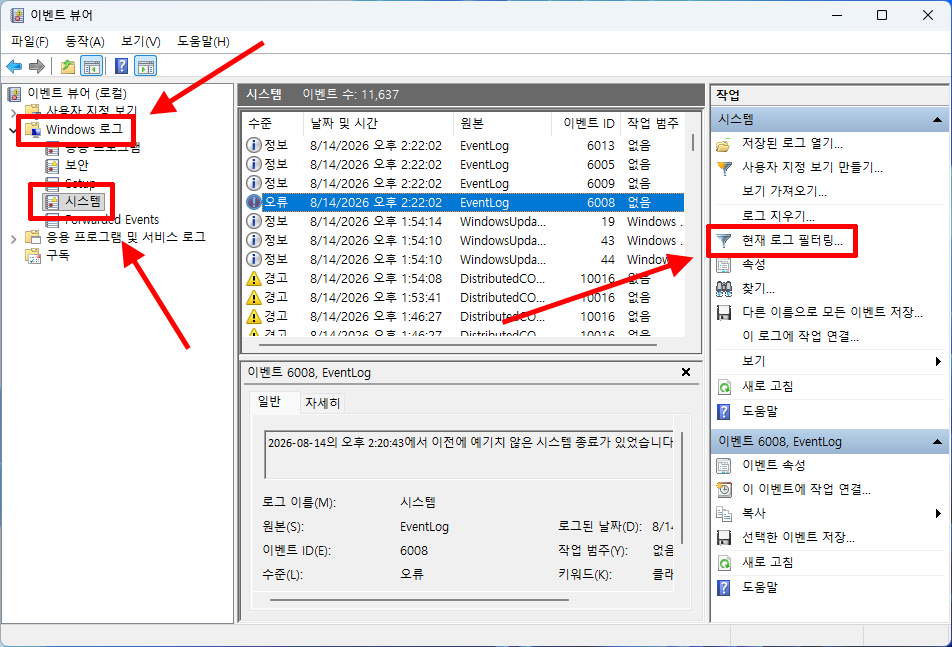Click the 찾기 binoculars icon

pyautogui.click(x=724, y=289)
